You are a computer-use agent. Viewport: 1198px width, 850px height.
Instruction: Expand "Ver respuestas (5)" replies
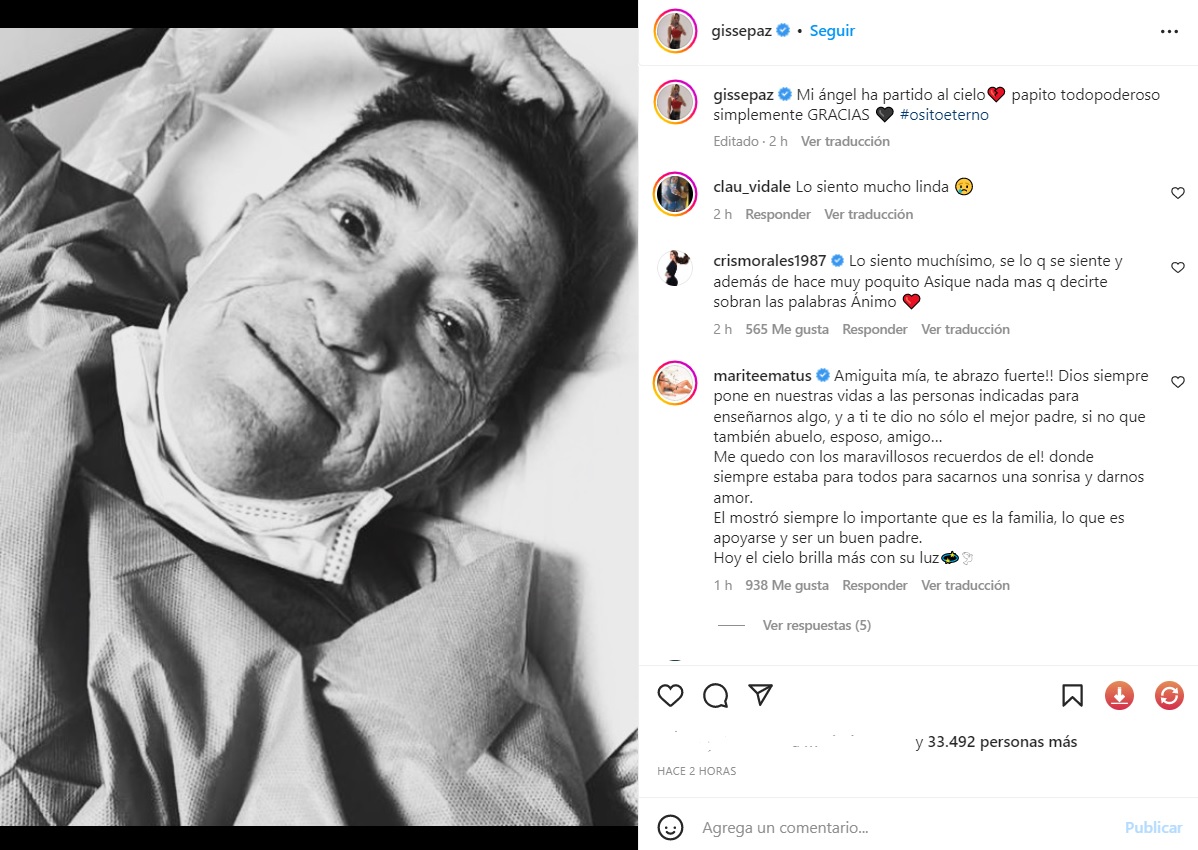[816, 625]
